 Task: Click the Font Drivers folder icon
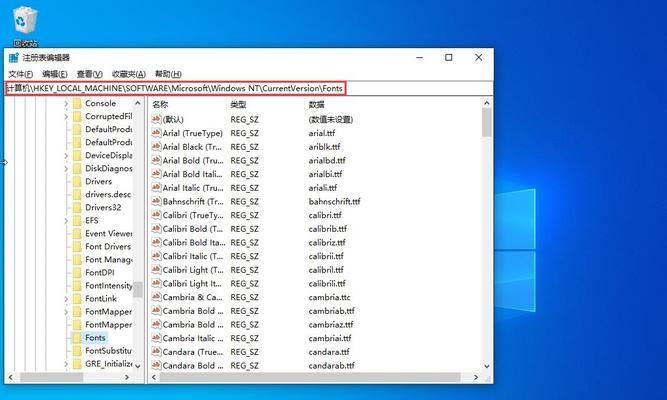tap(77, 246)
